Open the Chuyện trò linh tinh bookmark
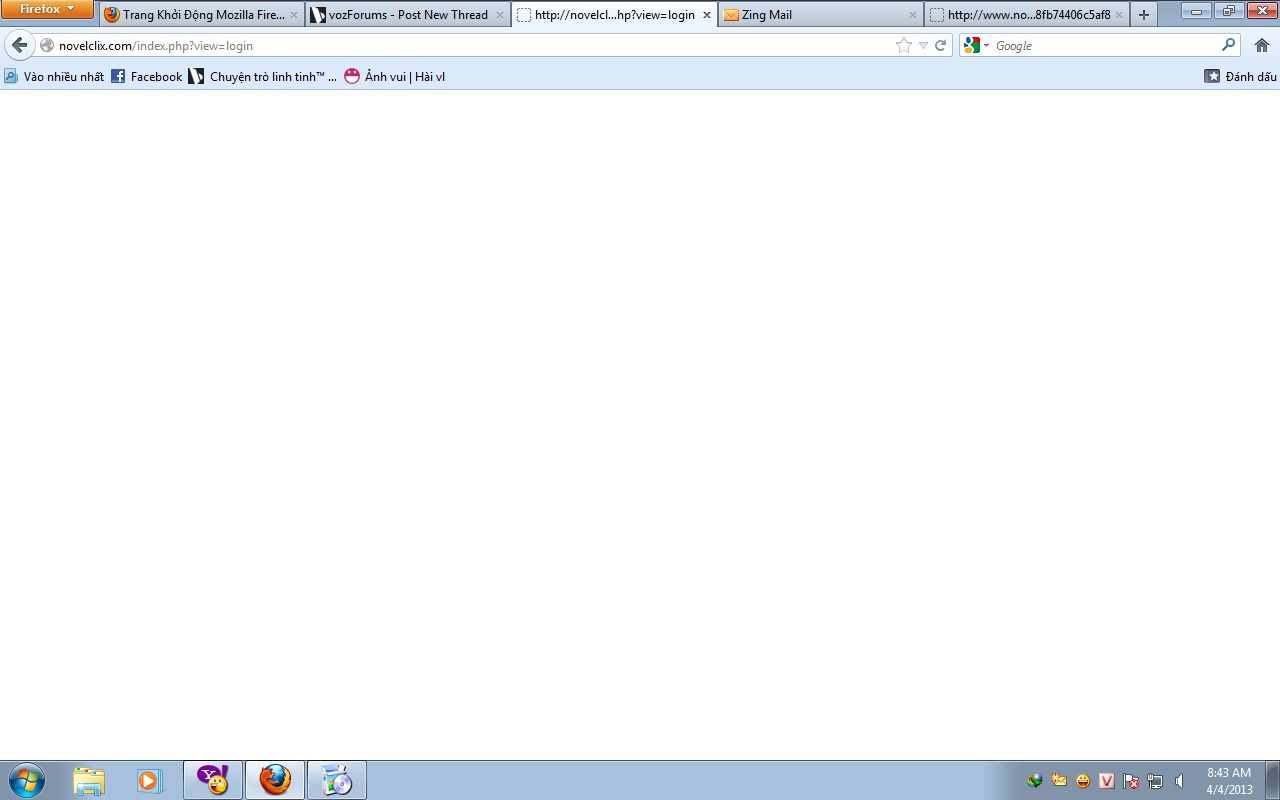The width and height of the screenshot is (1280, 800). coord(263,76)
